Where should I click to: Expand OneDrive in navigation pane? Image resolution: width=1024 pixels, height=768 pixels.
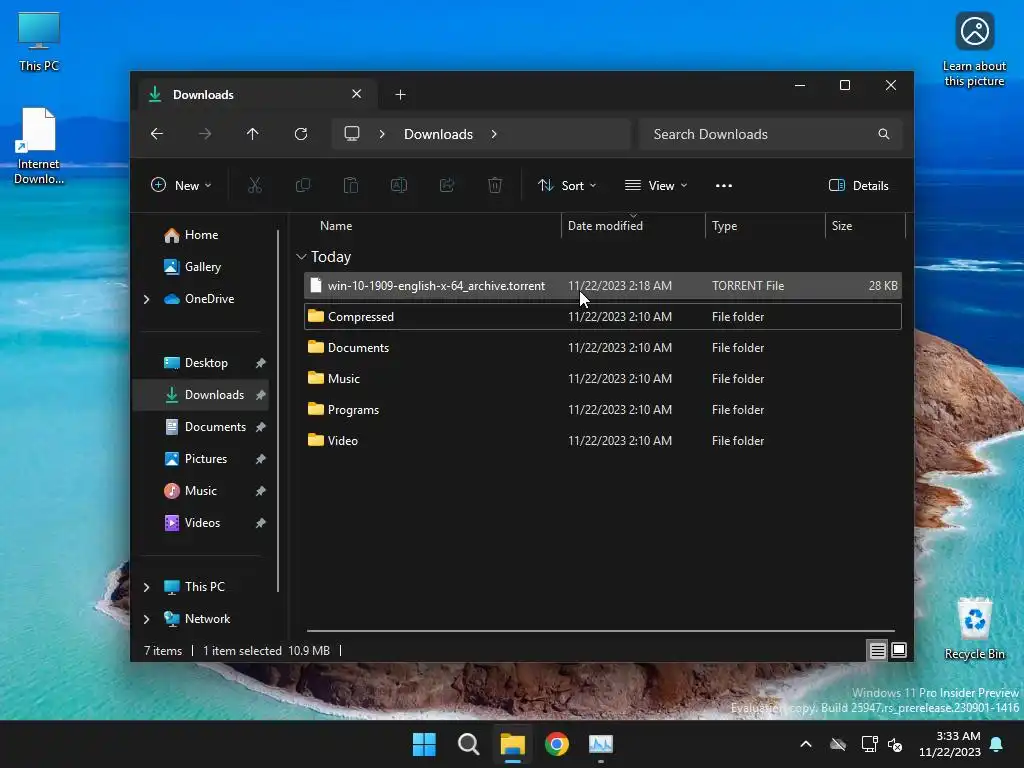pos(146,299)
